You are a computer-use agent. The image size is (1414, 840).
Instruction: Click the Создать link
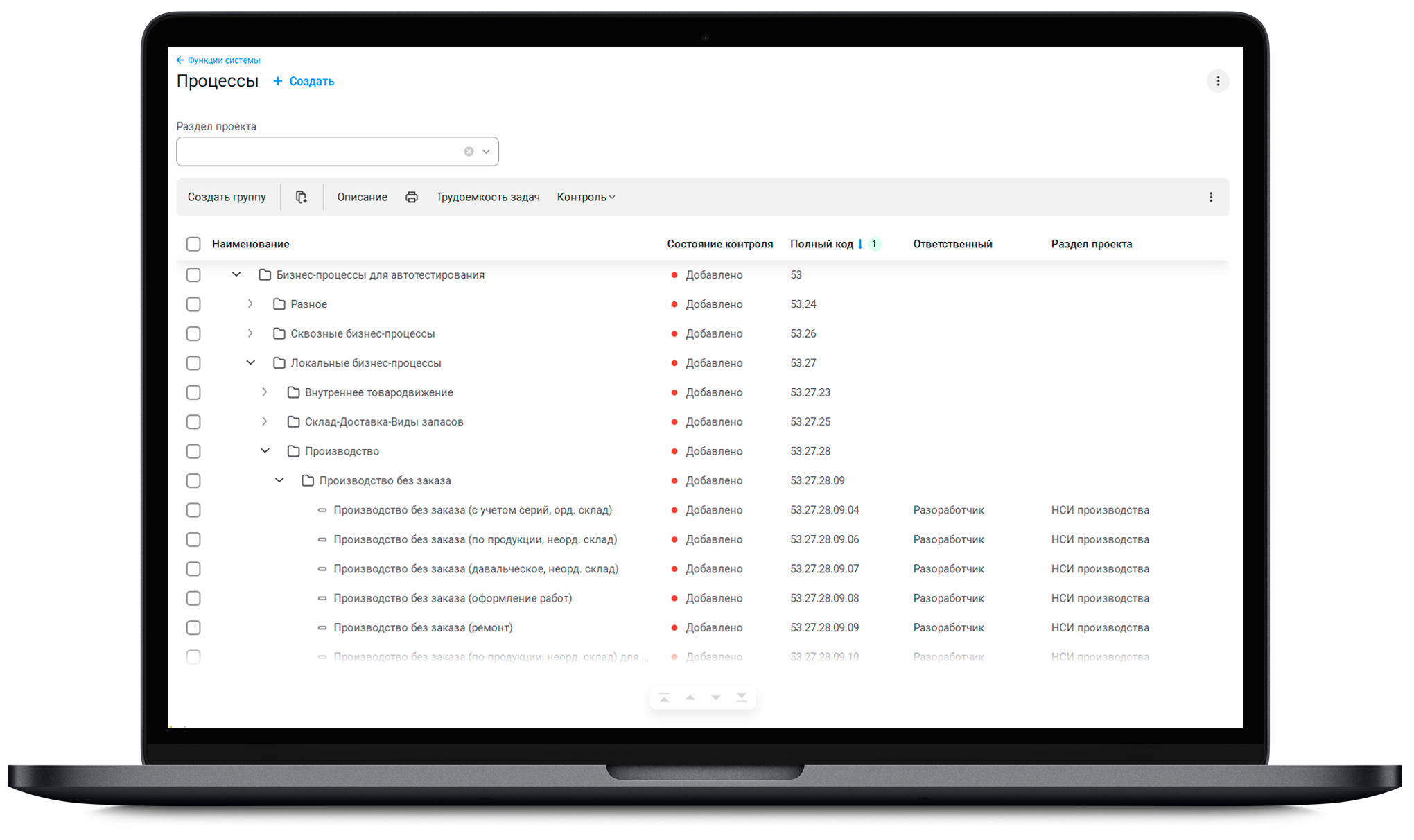pyautogui.click(x=304, y=81)
